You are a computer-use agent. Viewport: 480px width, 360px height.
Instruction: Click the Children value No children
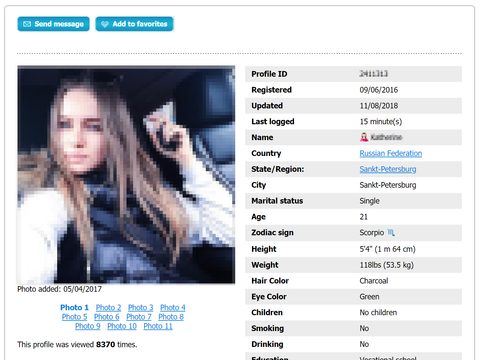pyautogui.click(x=378, y=313)
